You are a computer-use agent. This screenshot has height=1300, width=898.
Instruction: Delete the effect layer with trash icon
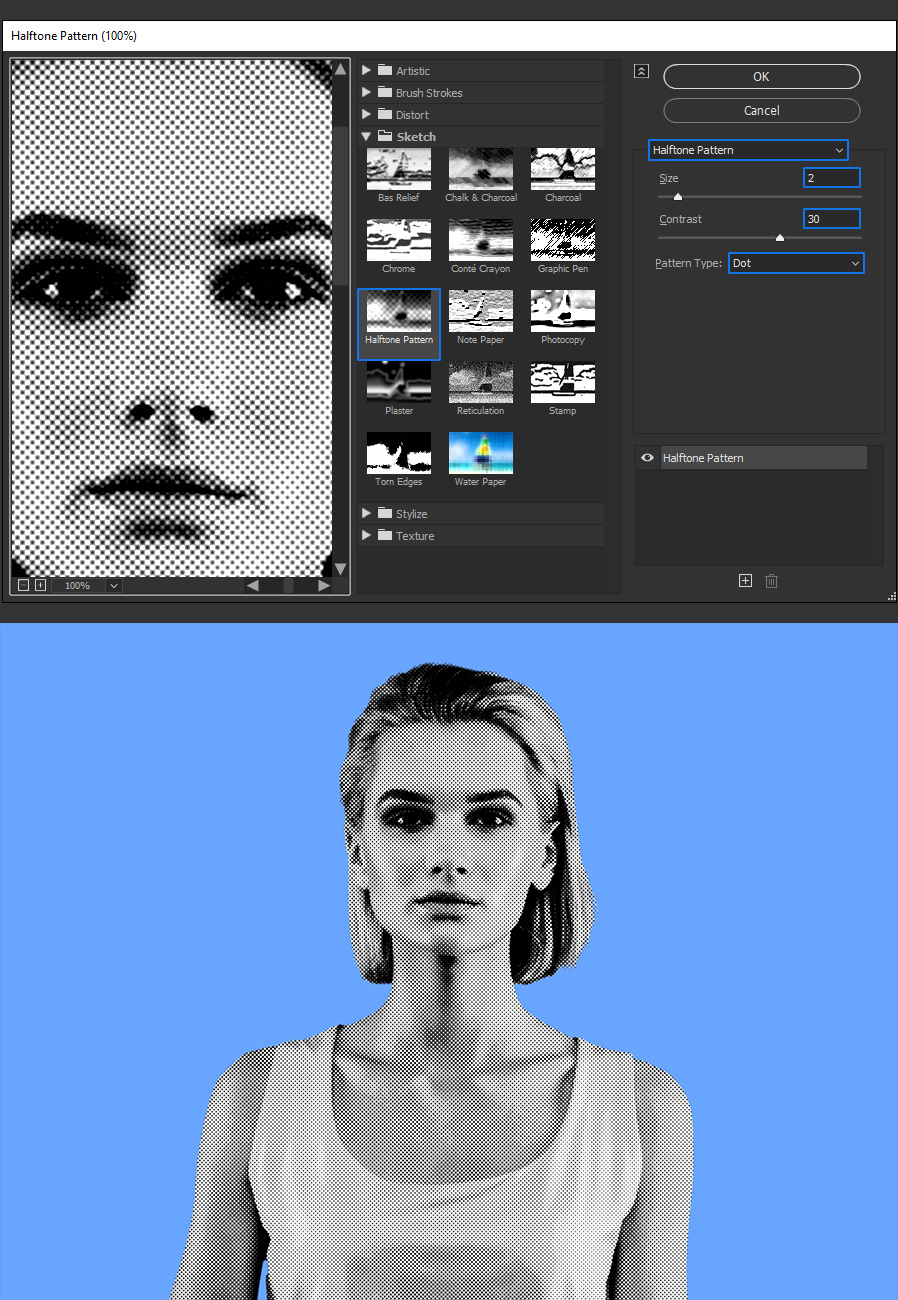tap(771, 581)
